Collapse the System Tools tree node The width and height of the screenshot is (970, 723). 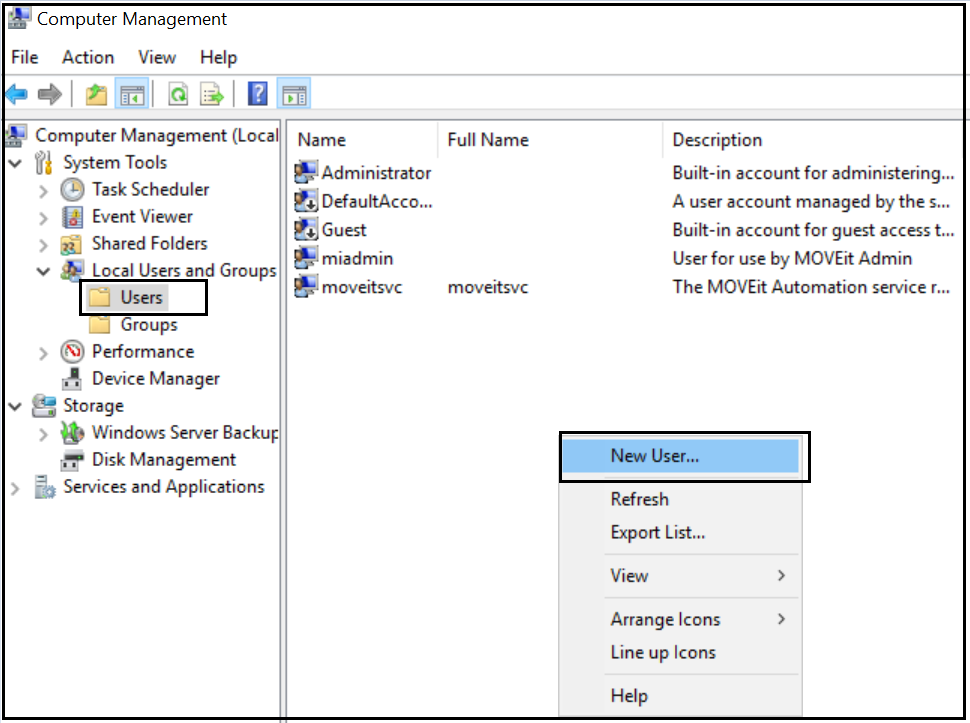pyautogui.click(x=15, y=163)
